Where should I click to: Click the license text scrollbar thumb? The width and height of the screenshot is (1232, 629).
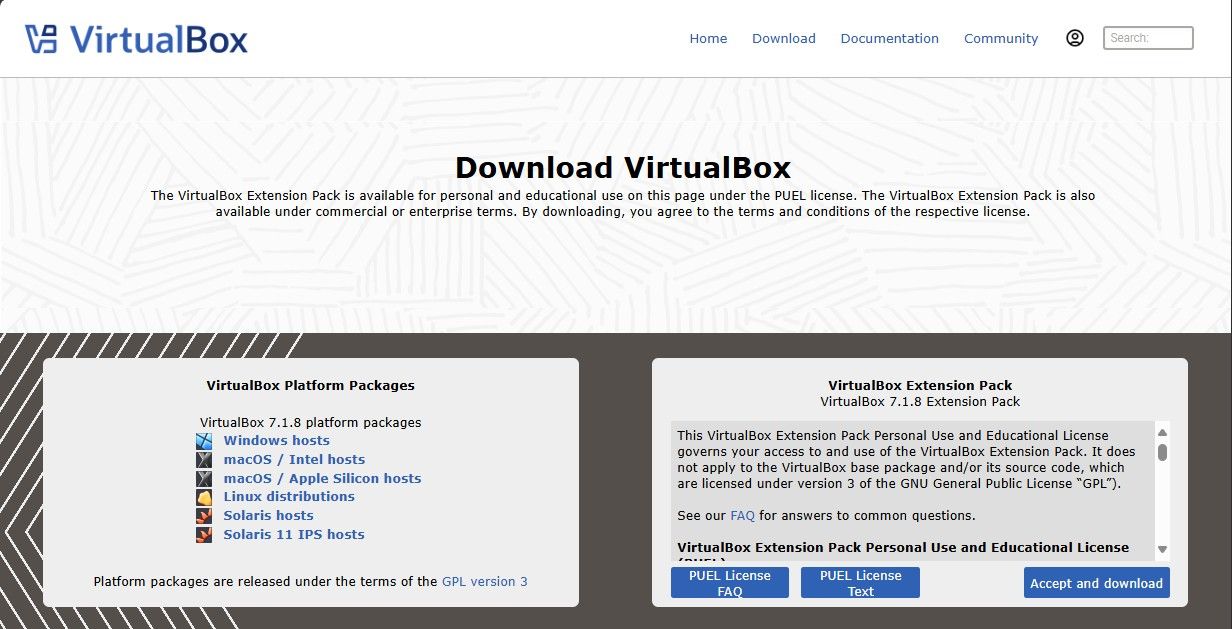point(1162,452)
